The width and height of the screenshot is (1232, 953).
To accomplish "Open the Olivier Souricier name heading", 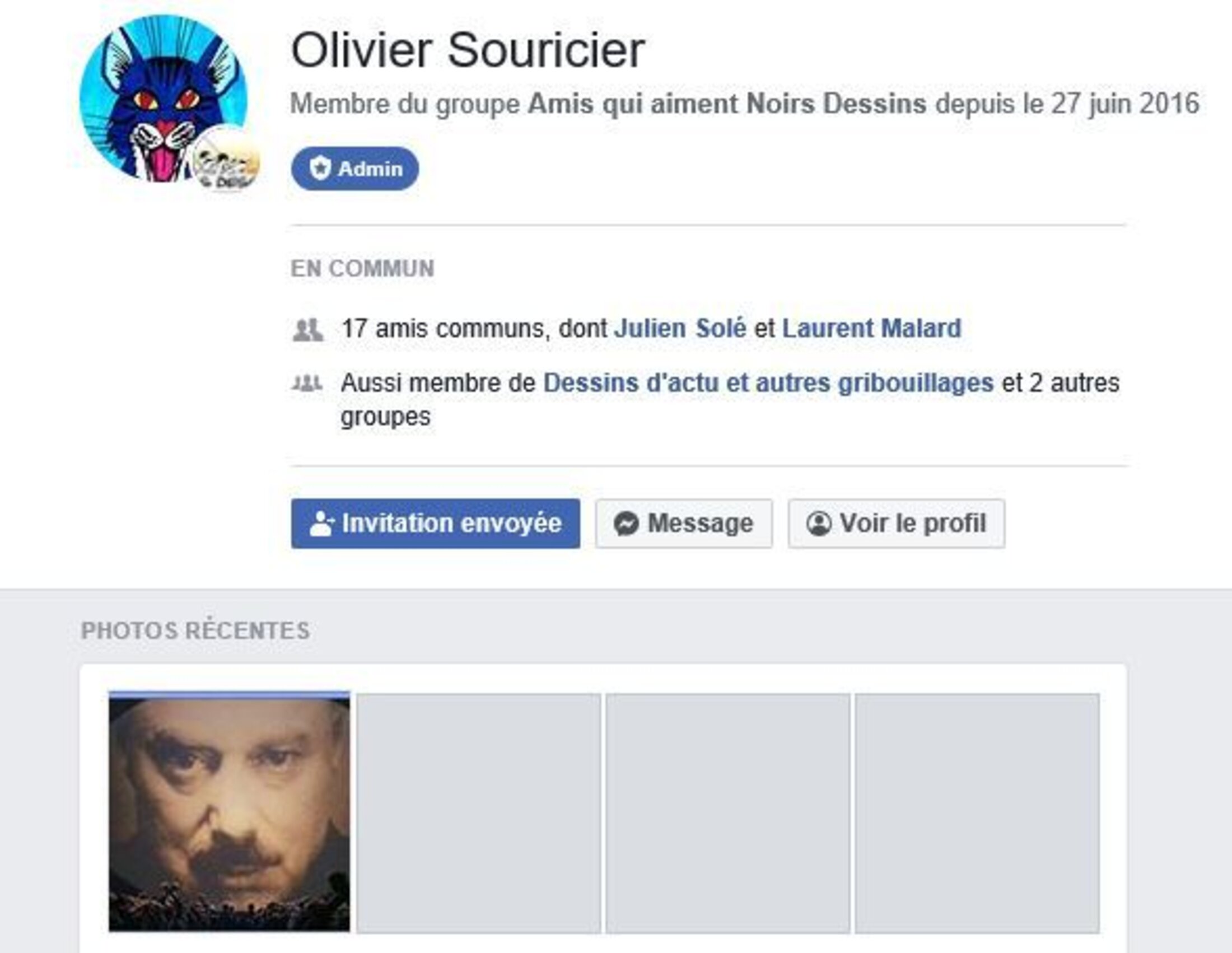I will pos(468,50).
